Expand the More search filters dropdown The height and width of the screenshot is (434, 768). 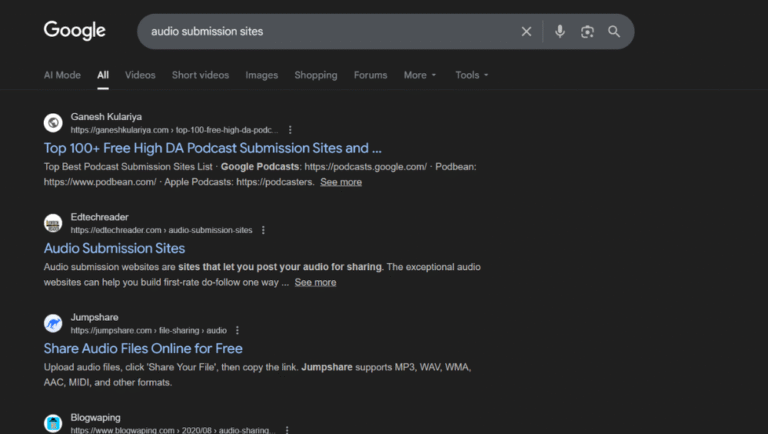420,75
